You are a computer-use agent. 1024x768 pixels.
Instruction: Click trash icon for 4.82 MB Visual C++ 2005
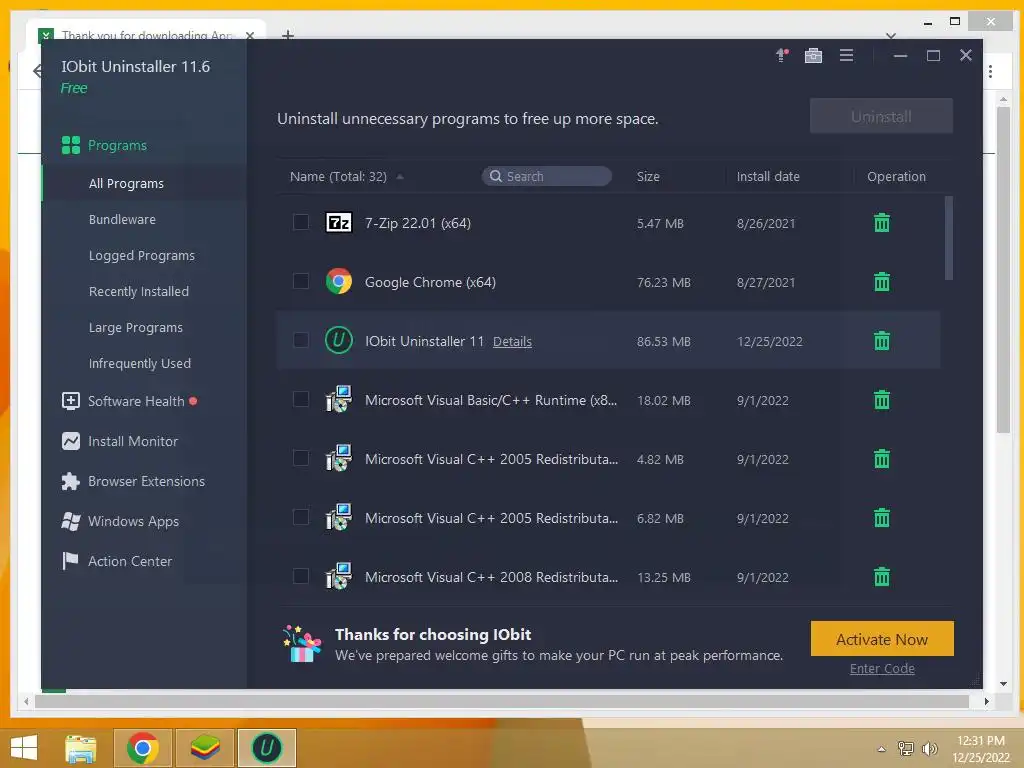pyautogui.click(x=882, y=458)
